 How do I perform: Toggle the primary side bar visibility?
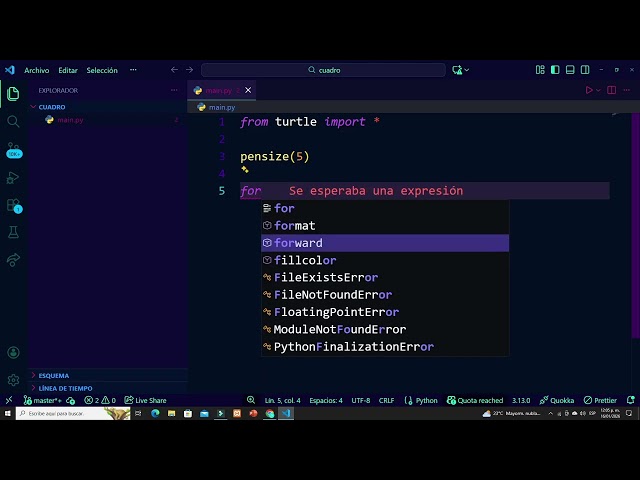(555, 70)
